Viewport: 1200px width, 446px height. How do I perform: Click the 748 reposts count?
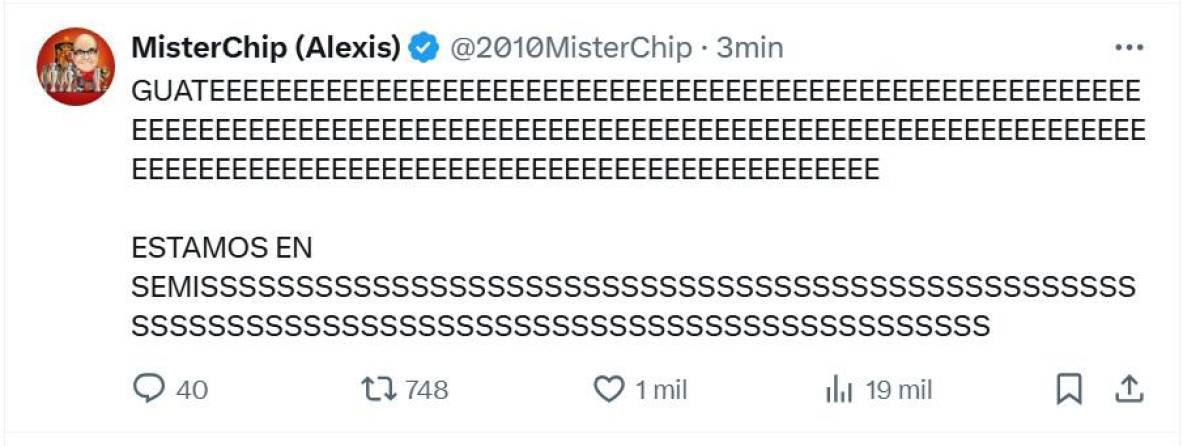(427, 390)
